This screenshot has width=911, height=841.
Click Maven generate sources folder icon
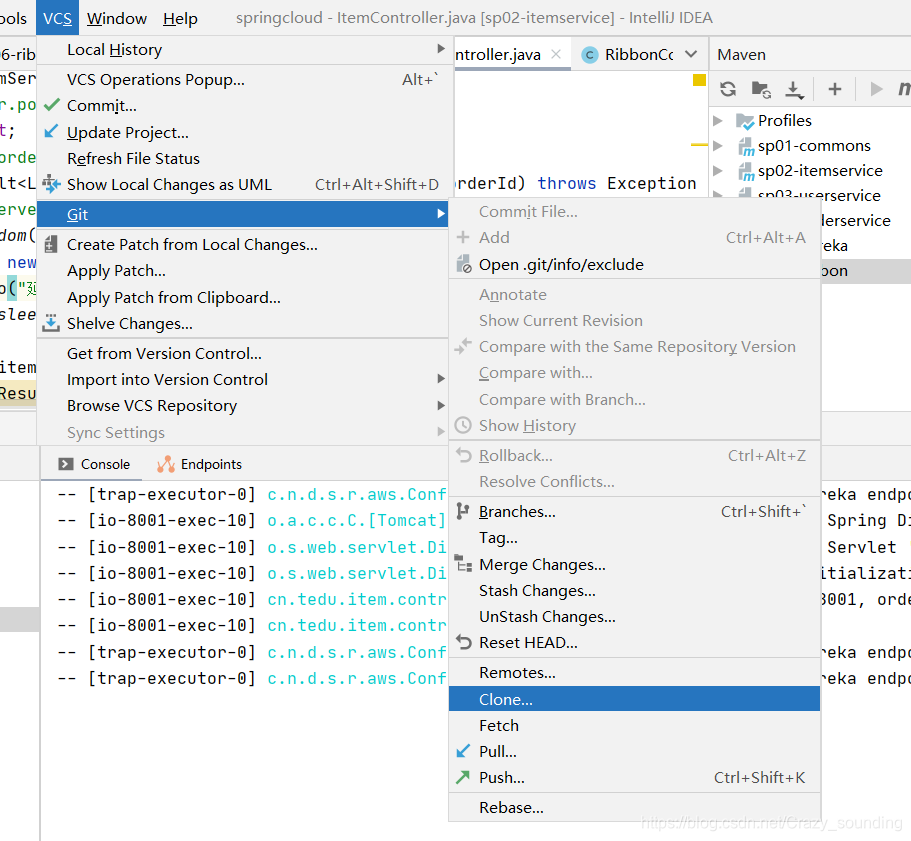tap(761, 89)
